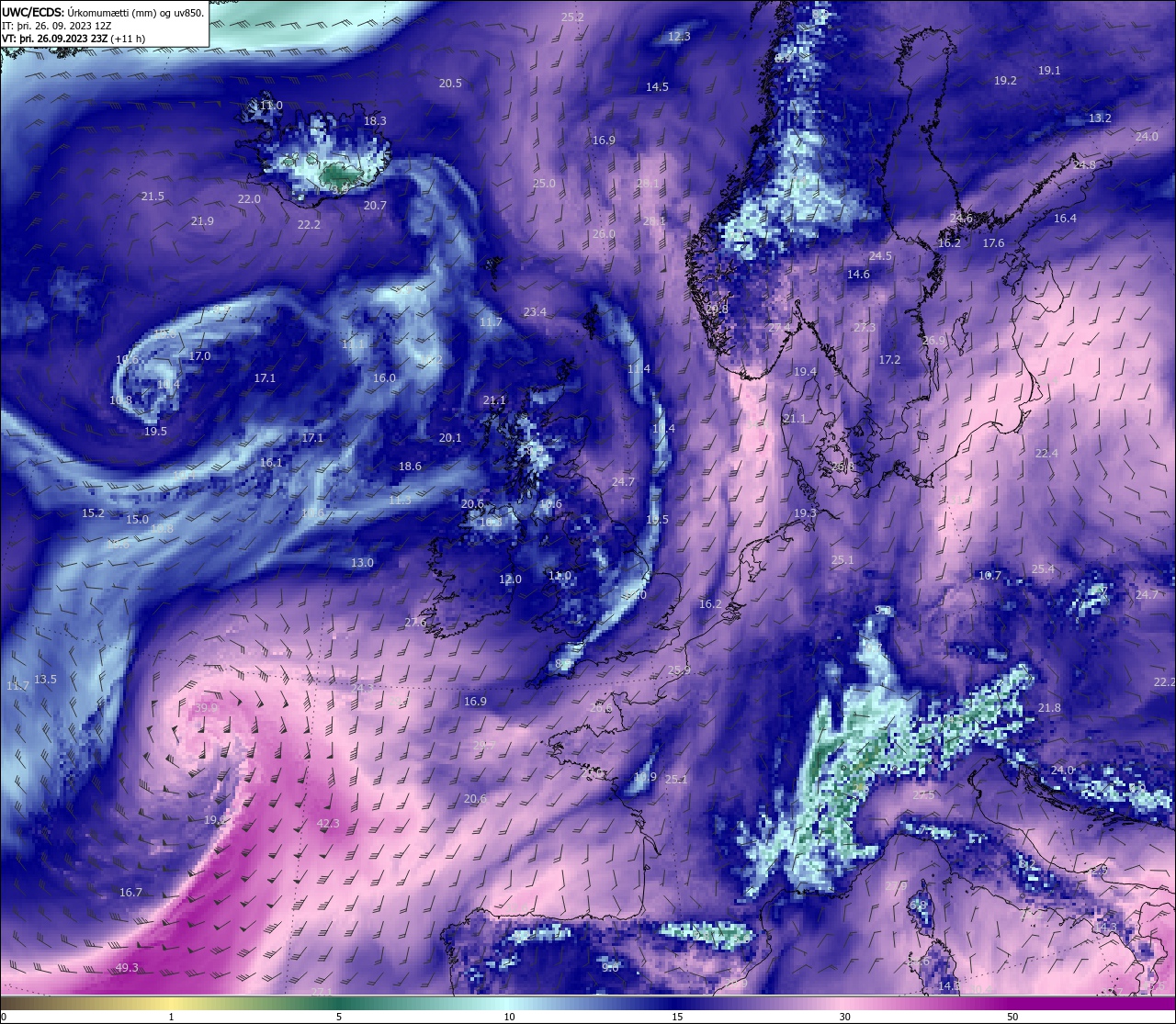The image size is (1176, 1024).
Task: Click the colorbar label '30'
Action: point(844,1017)
